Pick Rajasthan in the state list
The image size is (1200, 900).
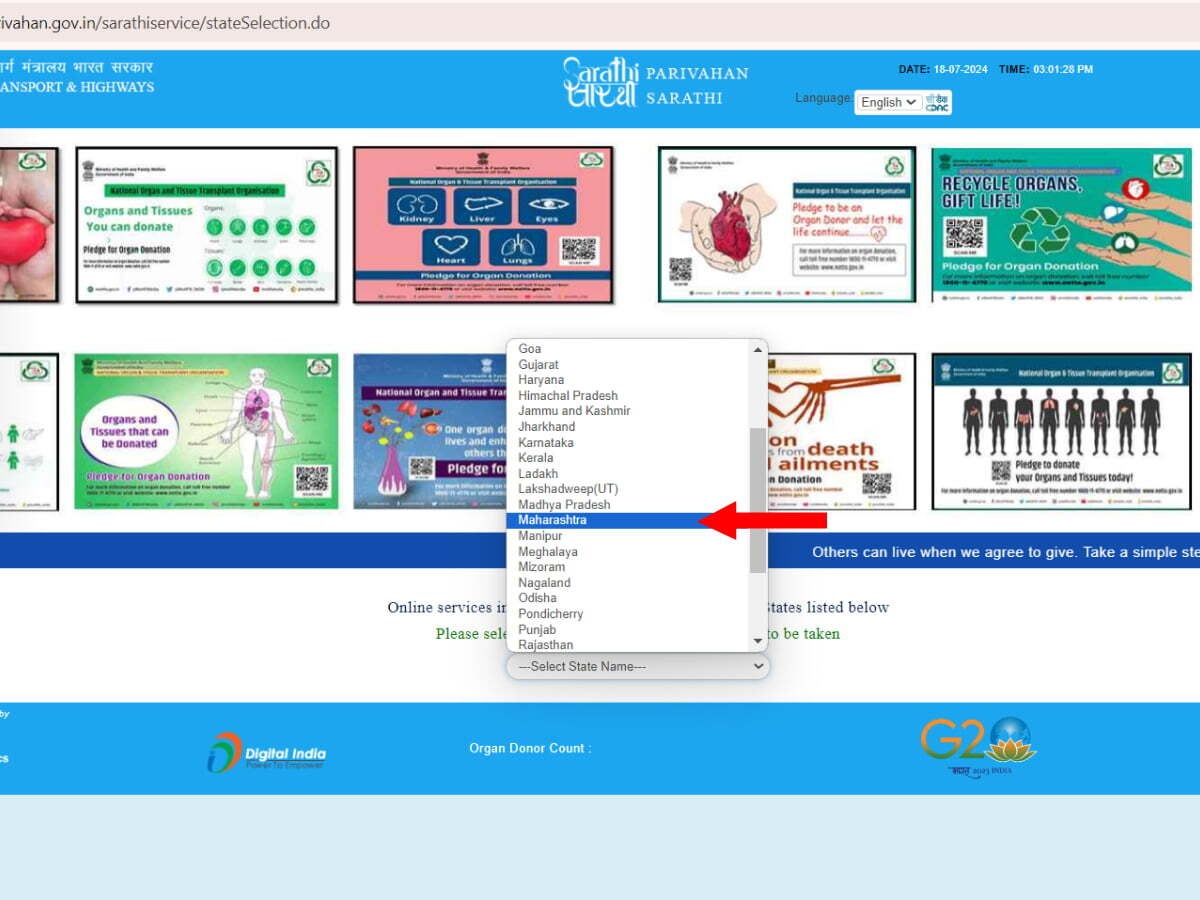[546, 645]
